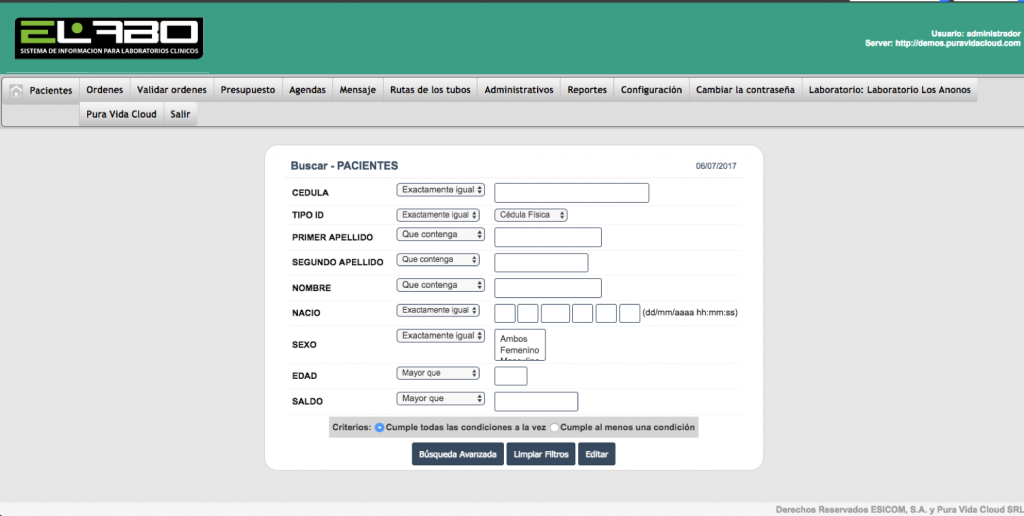This screenshot has height=516, width=1024.
Task: Go to the Reportes menu
Action: point(587,90)
